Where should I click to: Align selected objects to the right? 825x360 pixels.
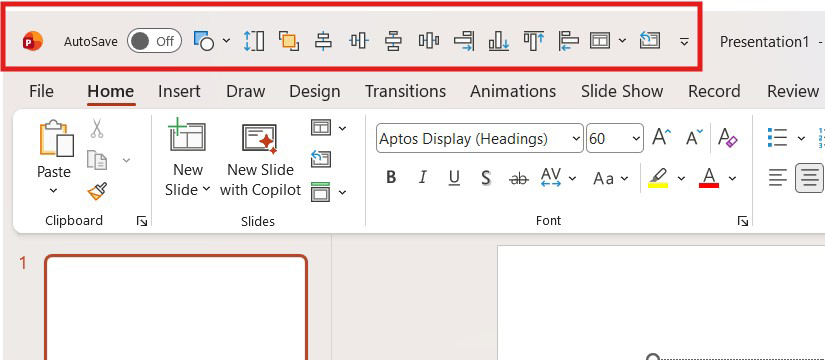(464, 41)
